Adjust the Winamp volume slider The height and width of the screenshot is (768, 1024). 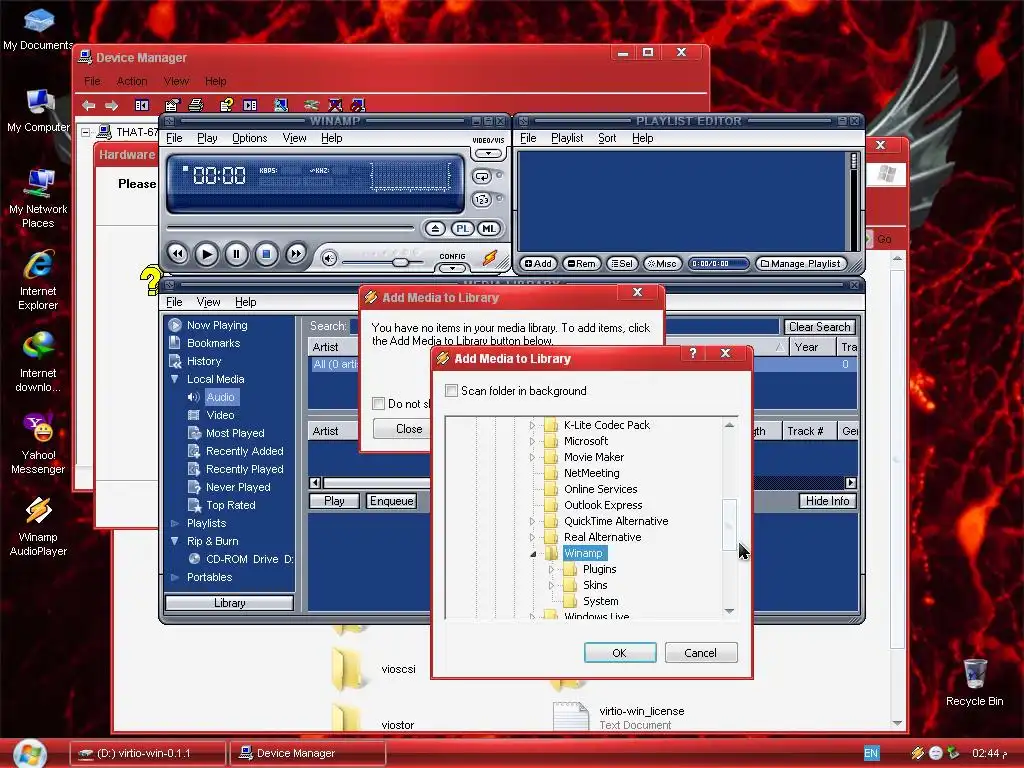400,262
